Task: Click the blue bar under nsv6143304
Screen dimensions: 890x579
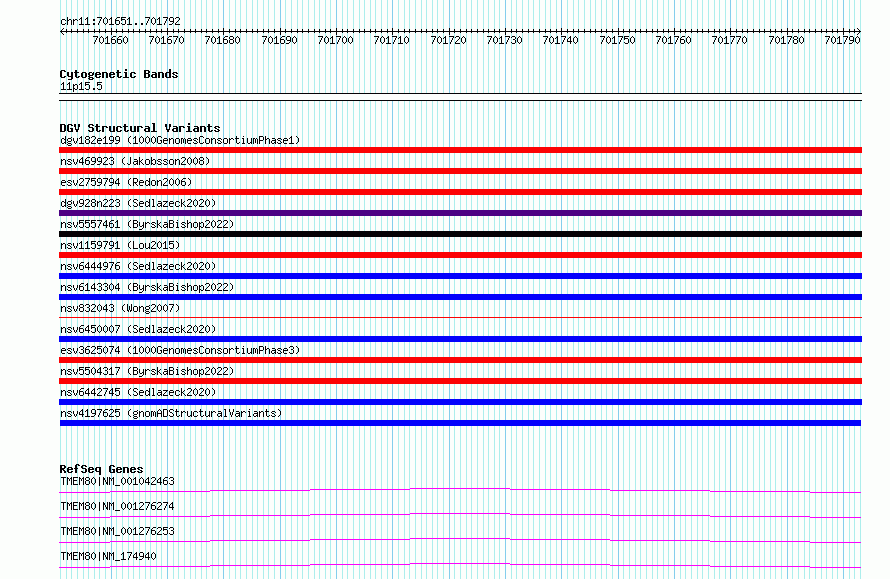Action: click(x=460, y=297)
